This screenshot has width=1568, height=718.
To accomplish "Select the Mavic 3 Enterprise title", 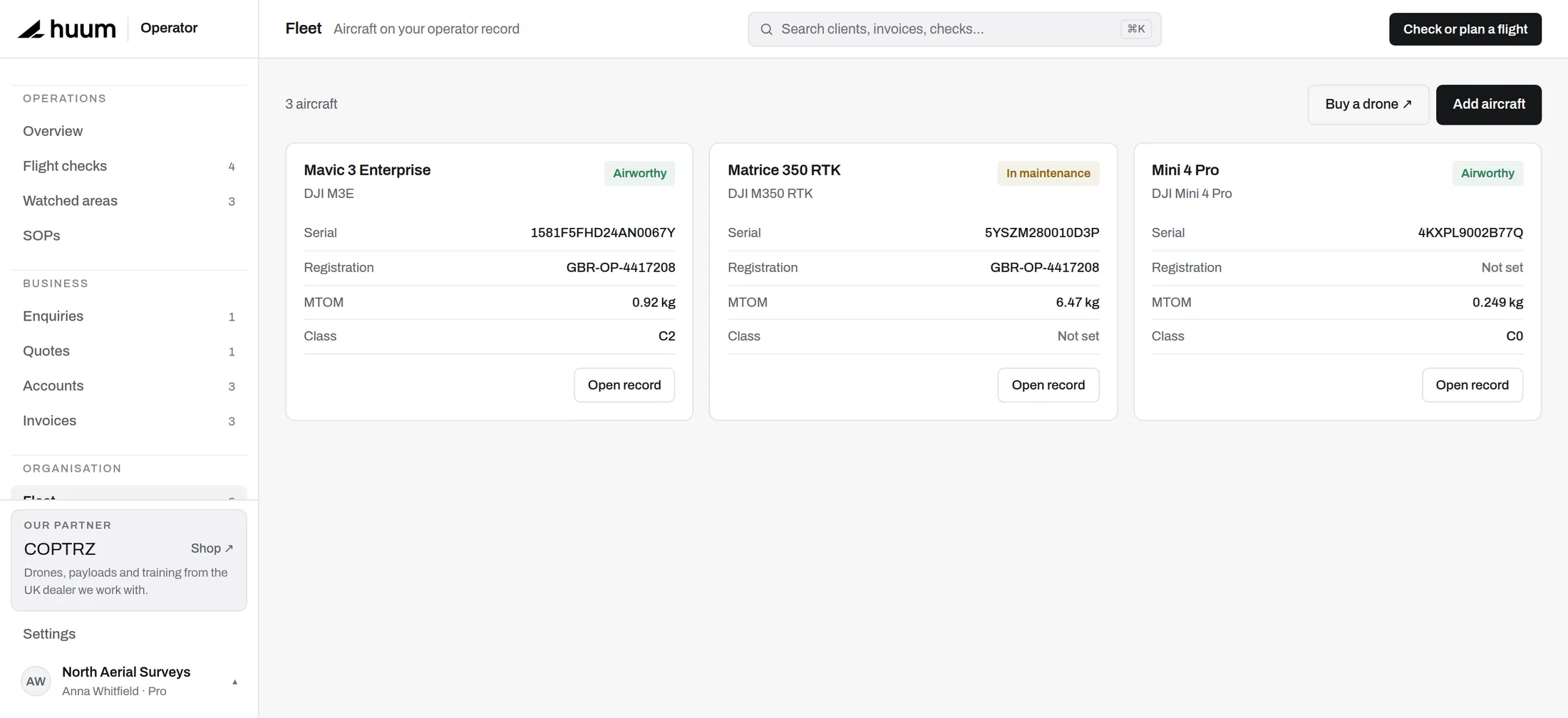I will pos(367,170).
